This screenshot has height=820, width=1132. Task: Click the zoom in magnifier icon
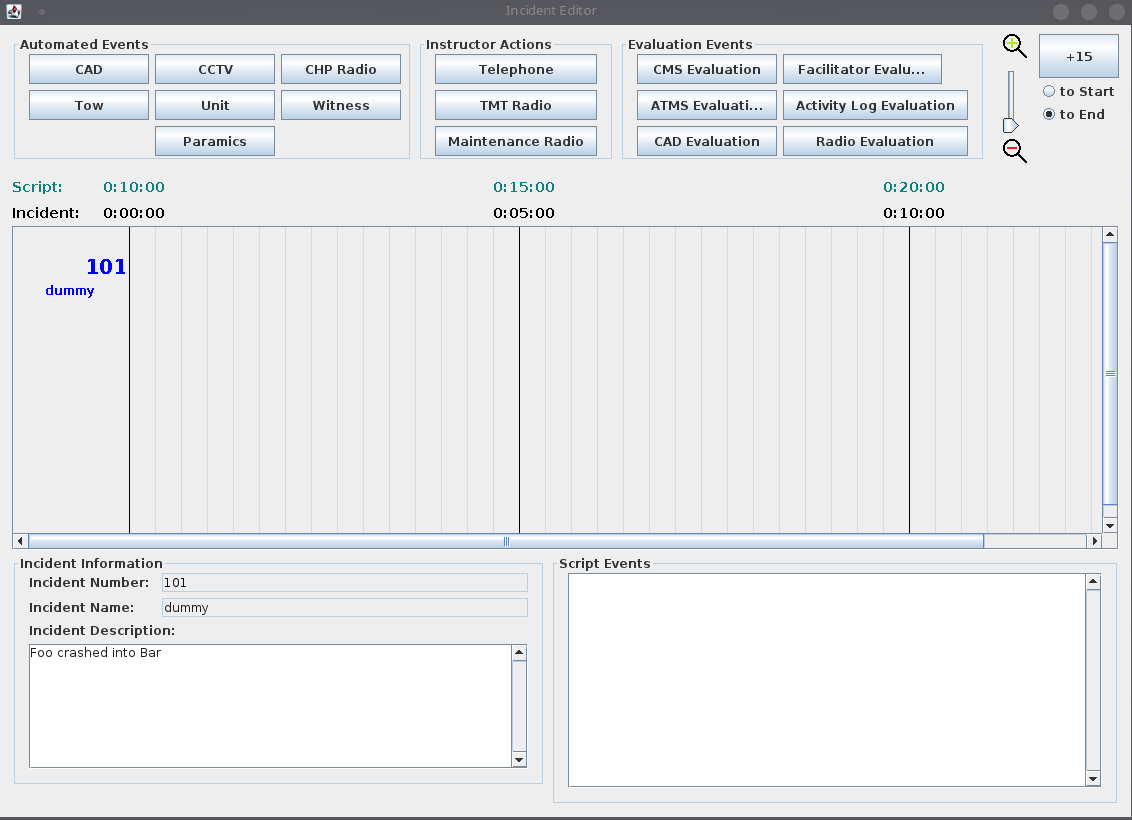click(x=1014, y=46)
